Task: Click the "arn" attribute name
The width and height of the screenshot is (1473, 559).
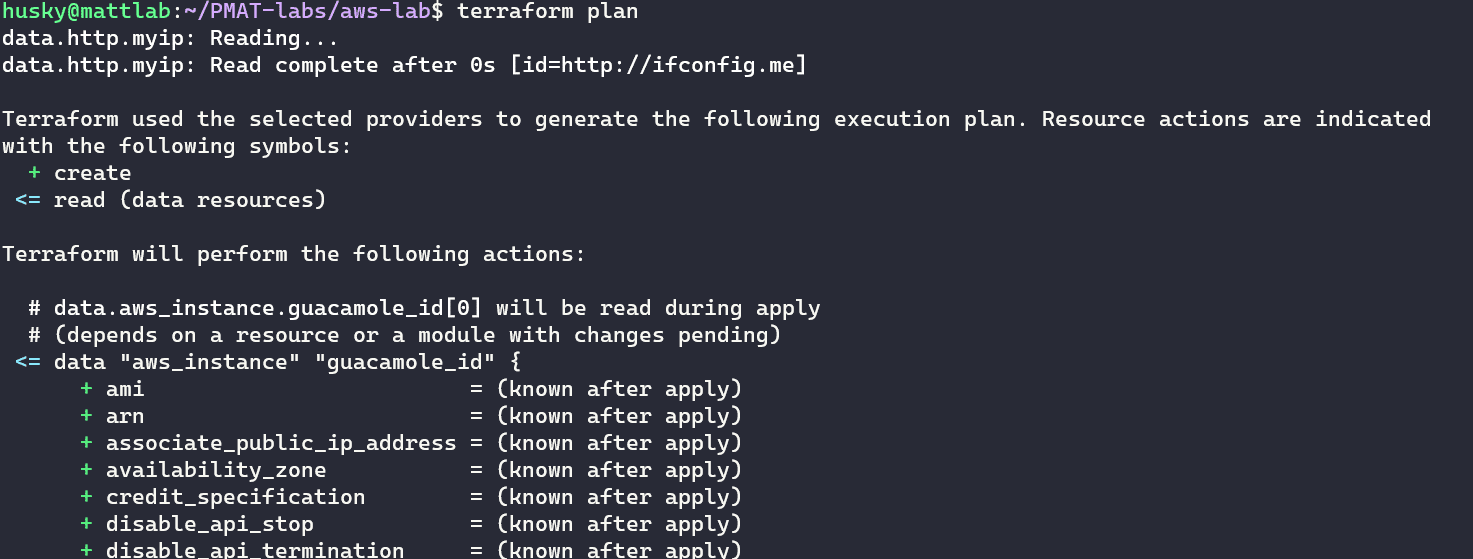Action: (x=125, y=416)
